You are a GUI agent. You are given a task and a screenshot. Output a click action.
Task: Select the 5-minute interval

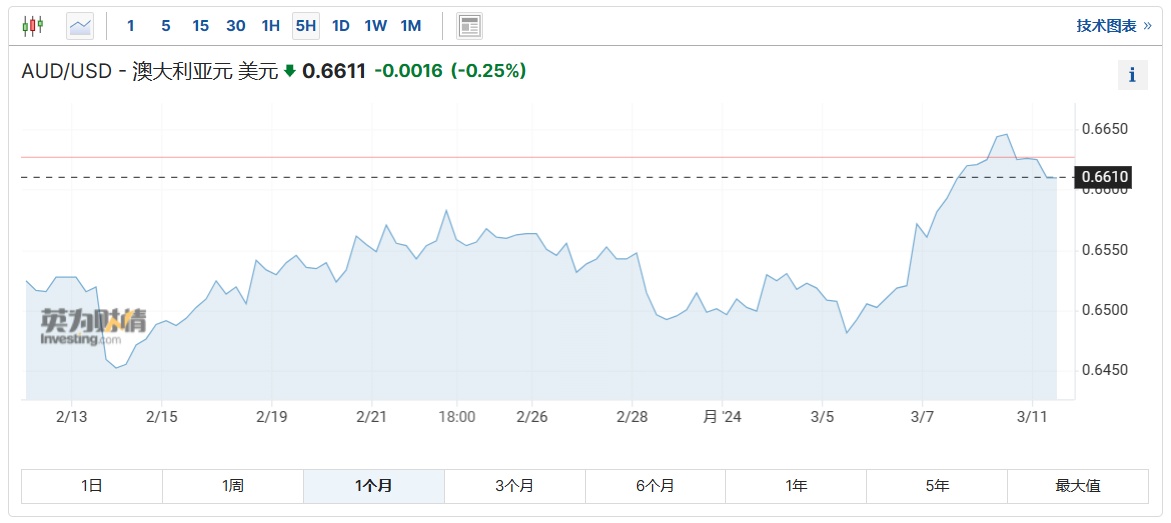tap(165, 26)
